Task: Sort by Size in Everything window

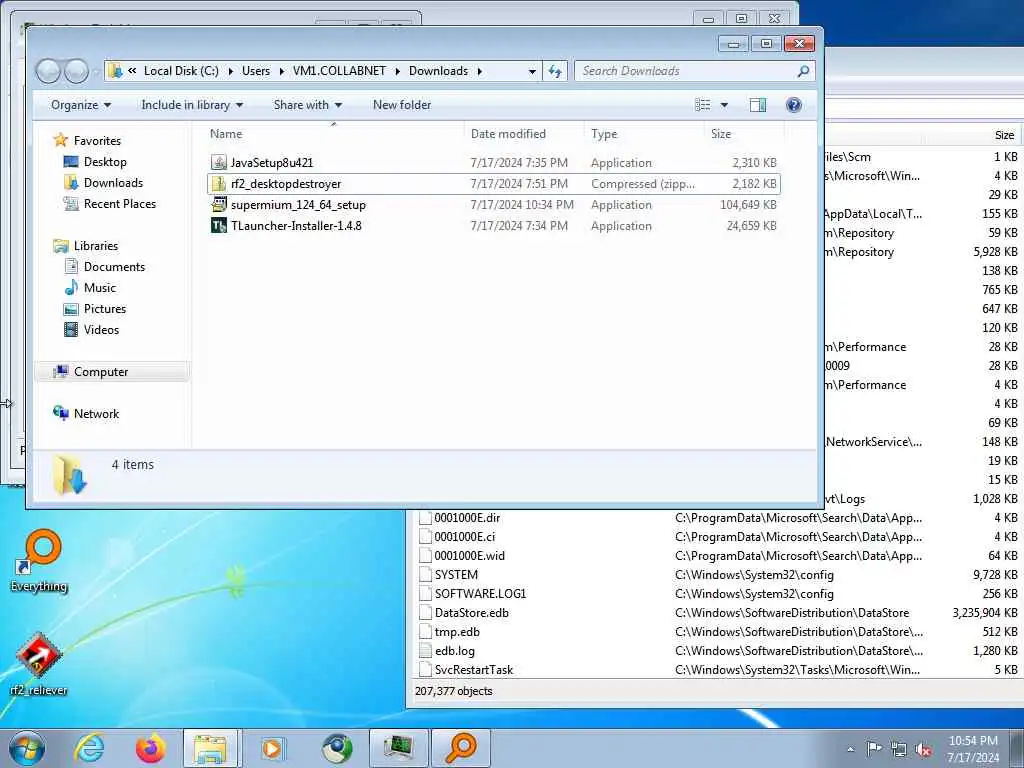Action: [x=1004, y=135]
